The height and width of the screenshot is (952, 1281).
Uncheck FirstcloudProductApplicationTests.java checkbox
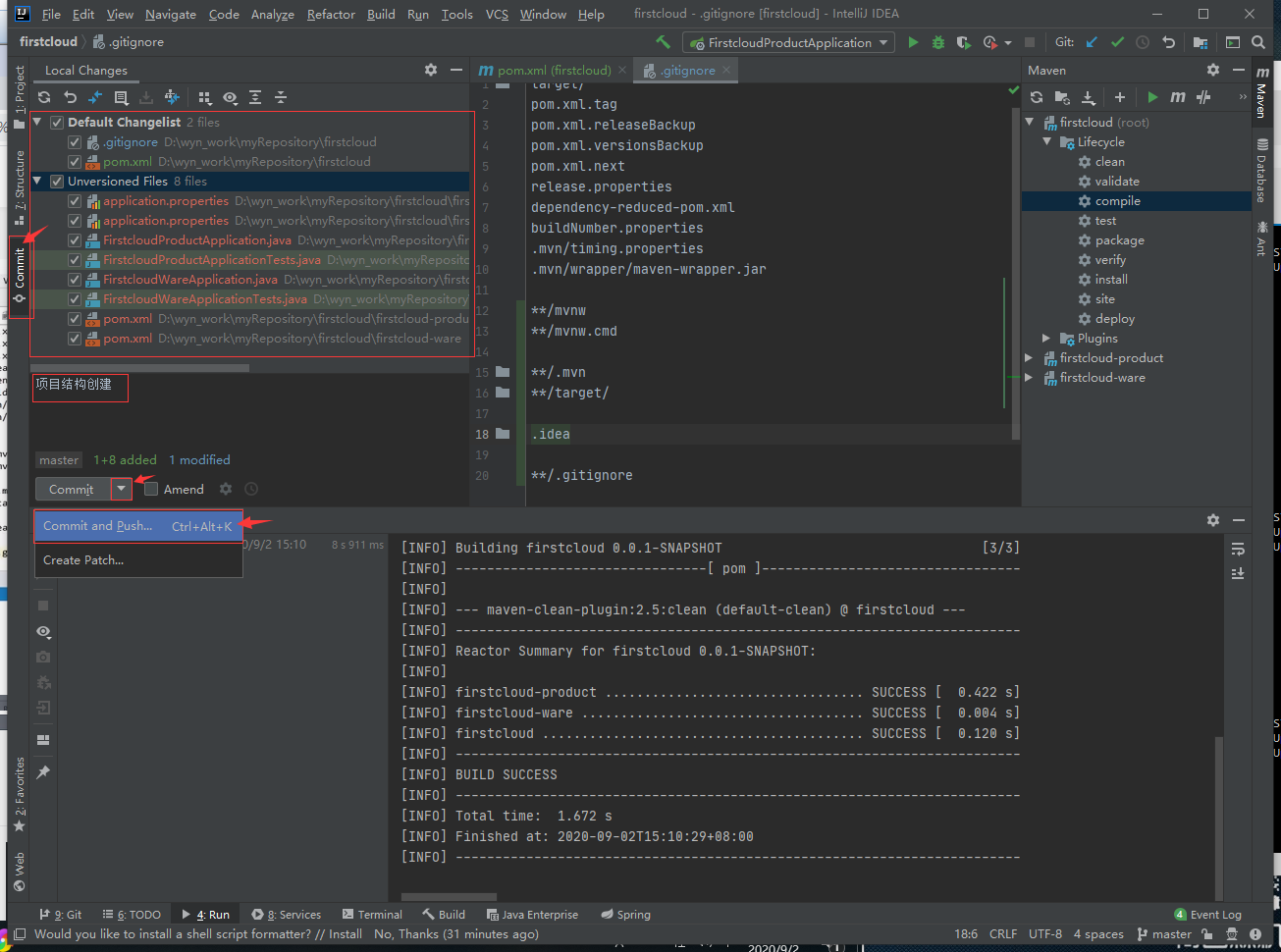pos(75,260)
